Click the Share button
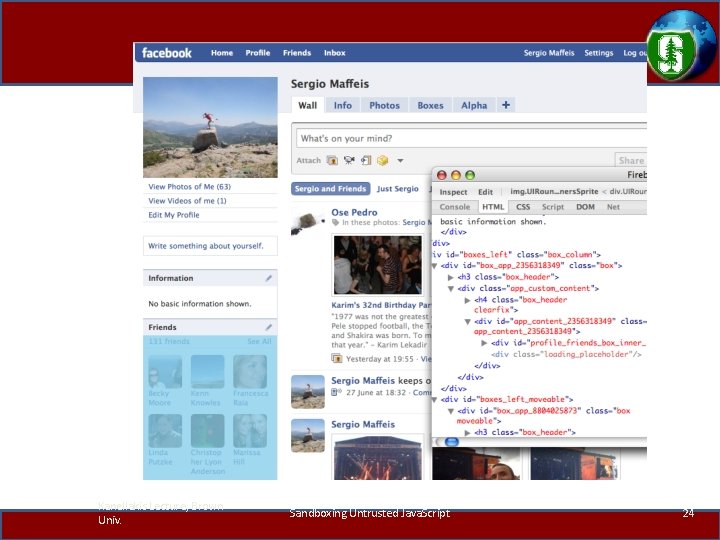The image size is (720, 540). (x=630, y=160)
